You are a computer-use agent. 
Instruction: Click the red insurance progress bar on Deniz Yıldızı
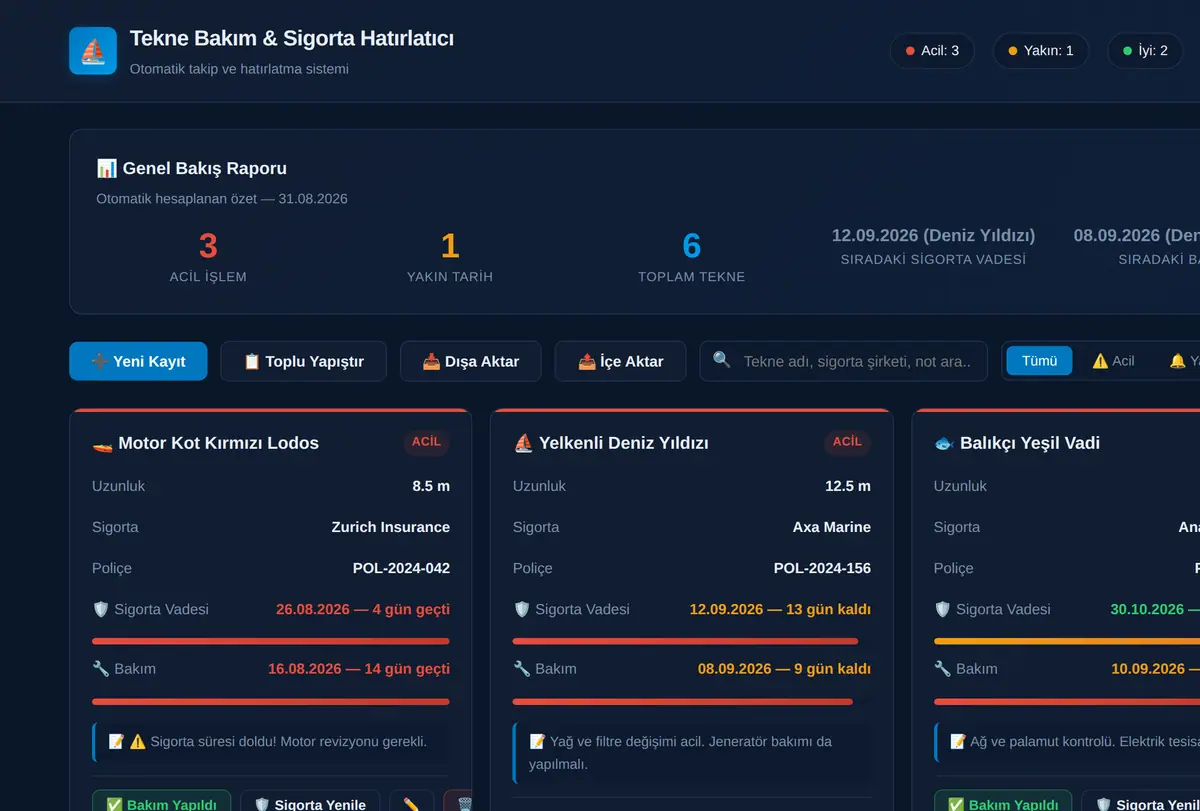point(685,641)
